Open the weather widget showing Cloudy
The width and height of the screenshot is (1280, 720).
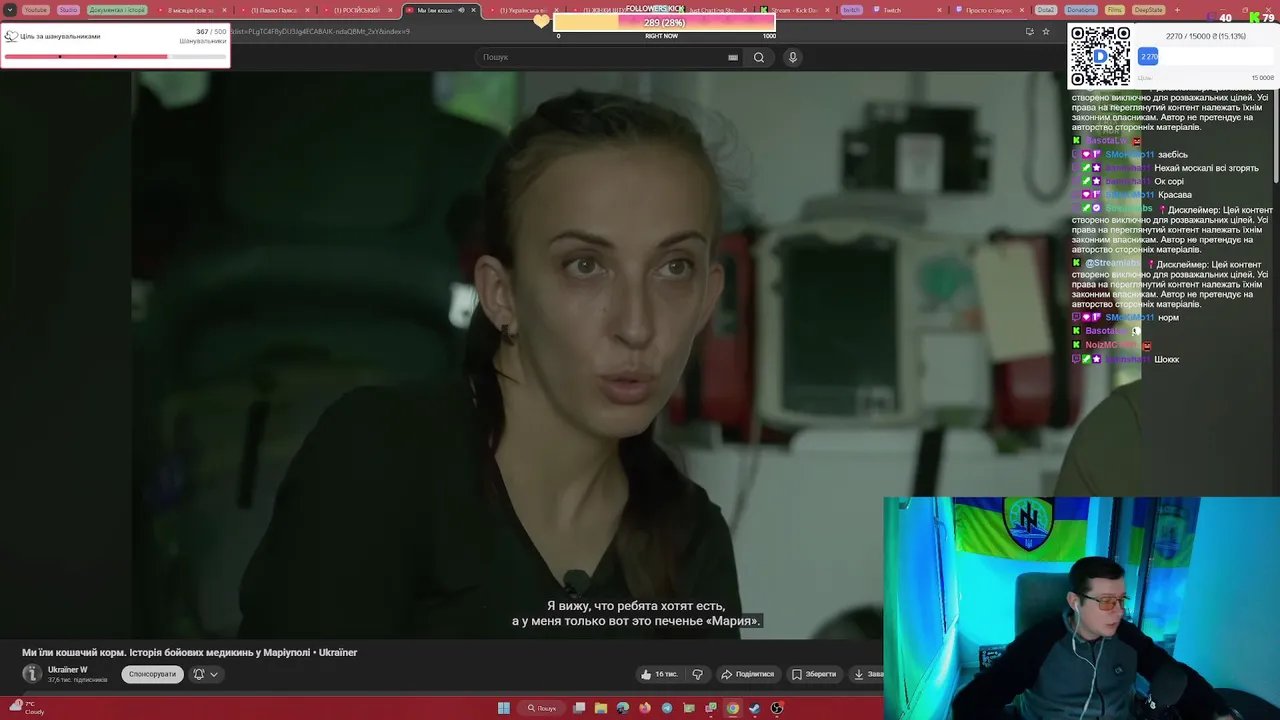click(x=25, y=708)
